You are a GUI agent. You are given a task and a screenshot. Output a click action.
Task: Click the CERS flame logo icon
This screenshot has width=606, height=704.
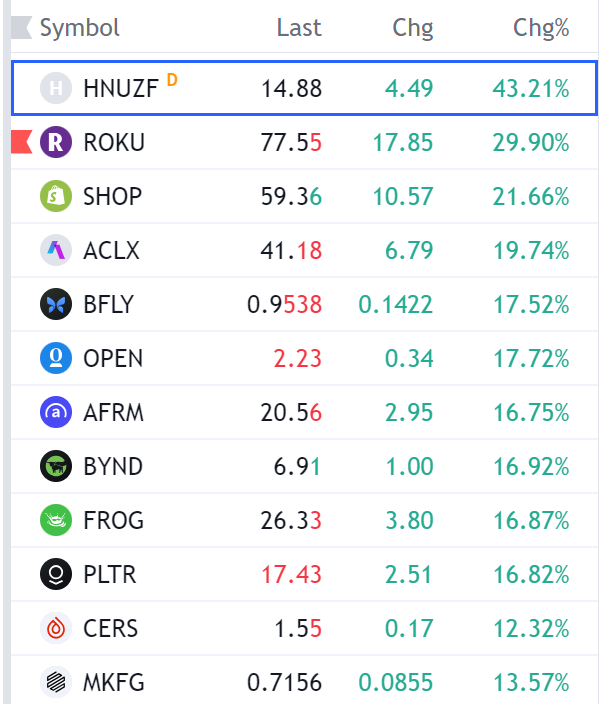click(56, 628)
